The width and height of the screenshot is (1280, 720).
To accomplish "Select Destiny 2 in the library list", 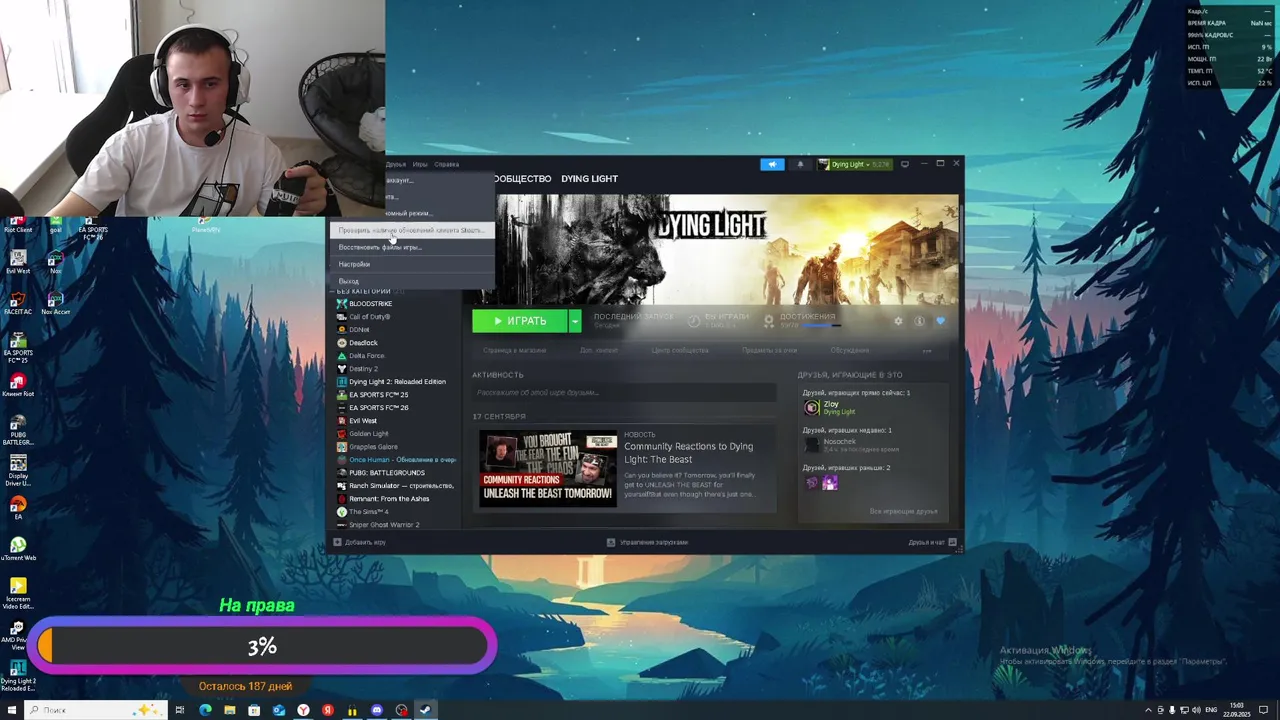I will pyautogui.click(x=363, y=369).
